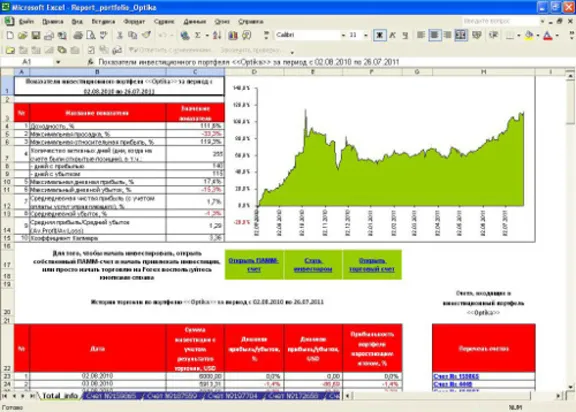Toggle Bold formatting button
Viewport: 576px width, 412px height.
coord(379,35)
